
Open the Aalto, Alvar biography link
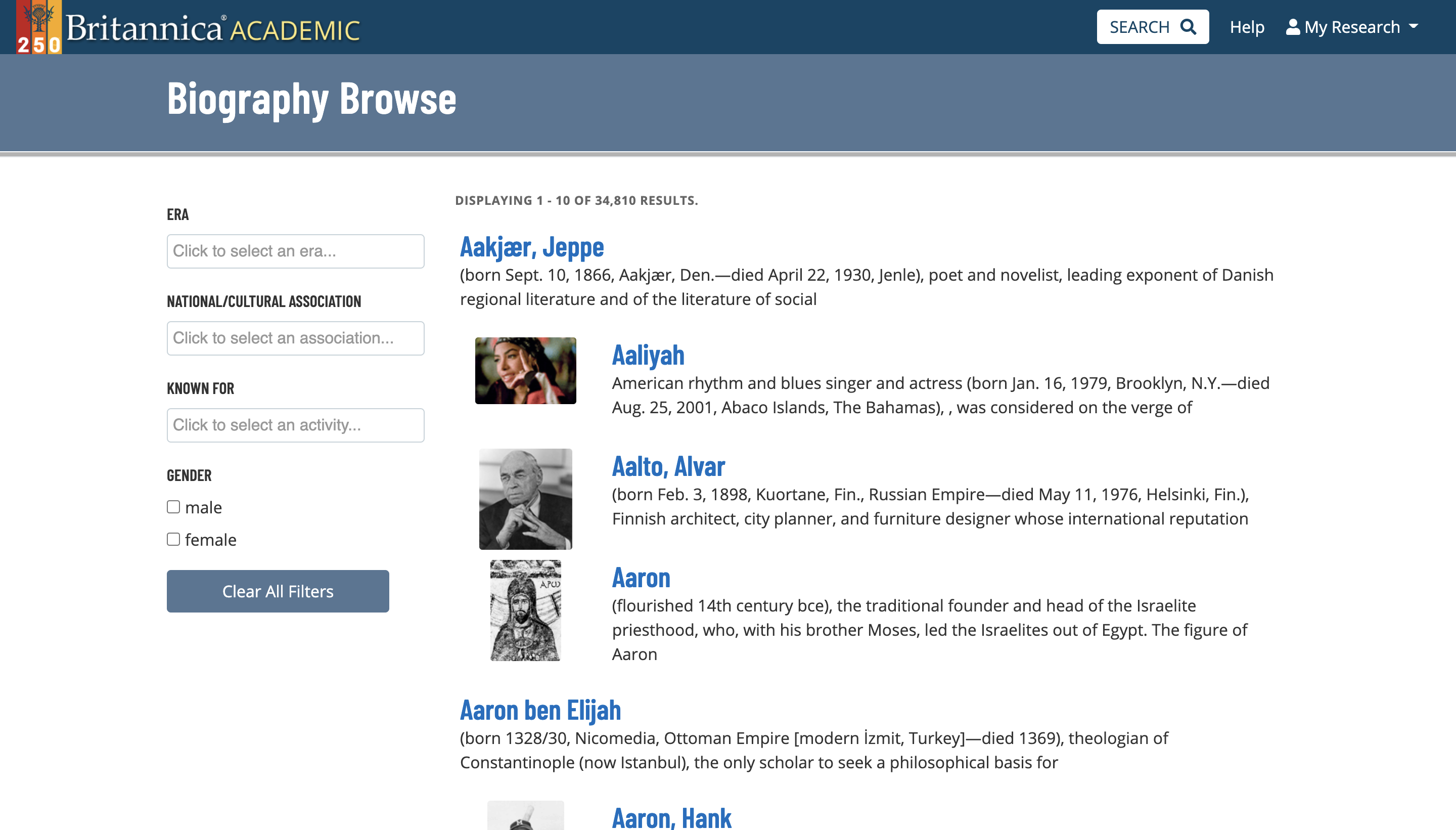[x=668, y=466]
